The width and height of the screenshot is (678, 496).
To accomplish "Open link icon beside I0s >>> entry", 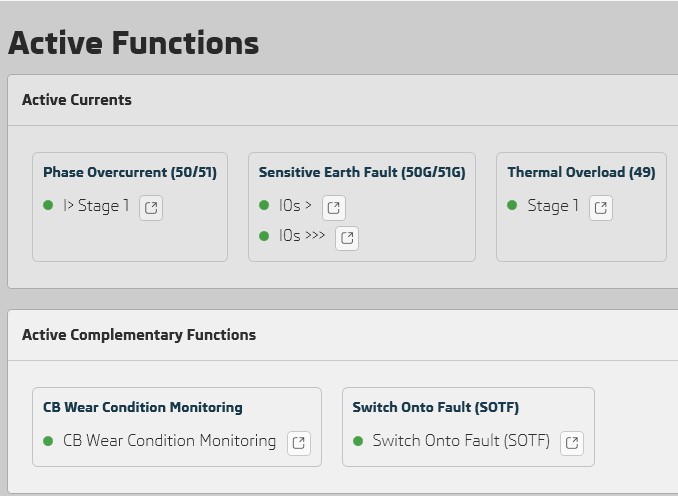I will point(347,238).
